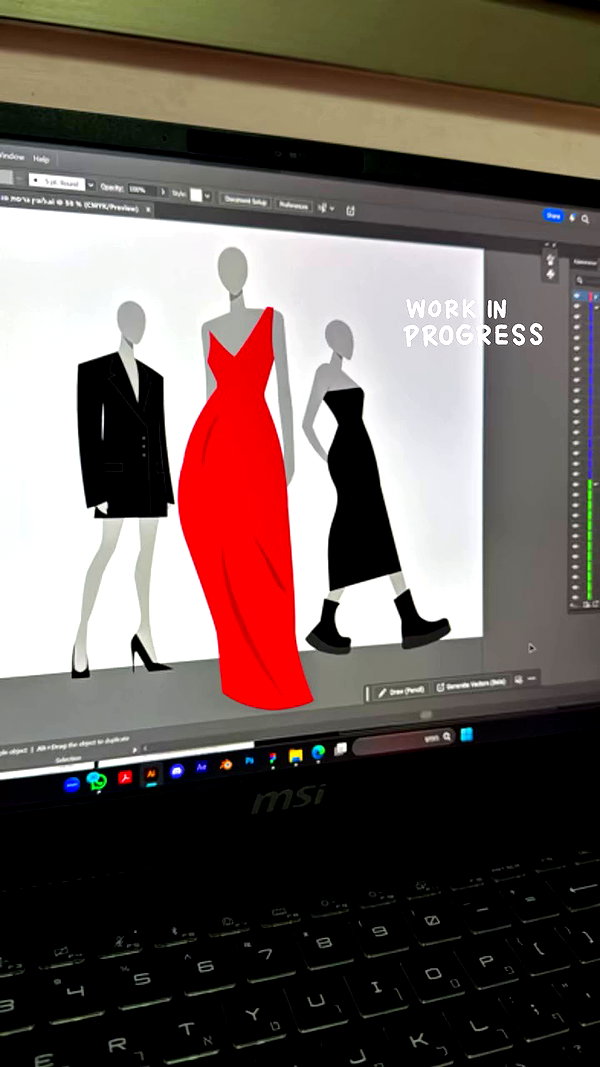Expand the top layer disclosure arrow

(597, 297)
